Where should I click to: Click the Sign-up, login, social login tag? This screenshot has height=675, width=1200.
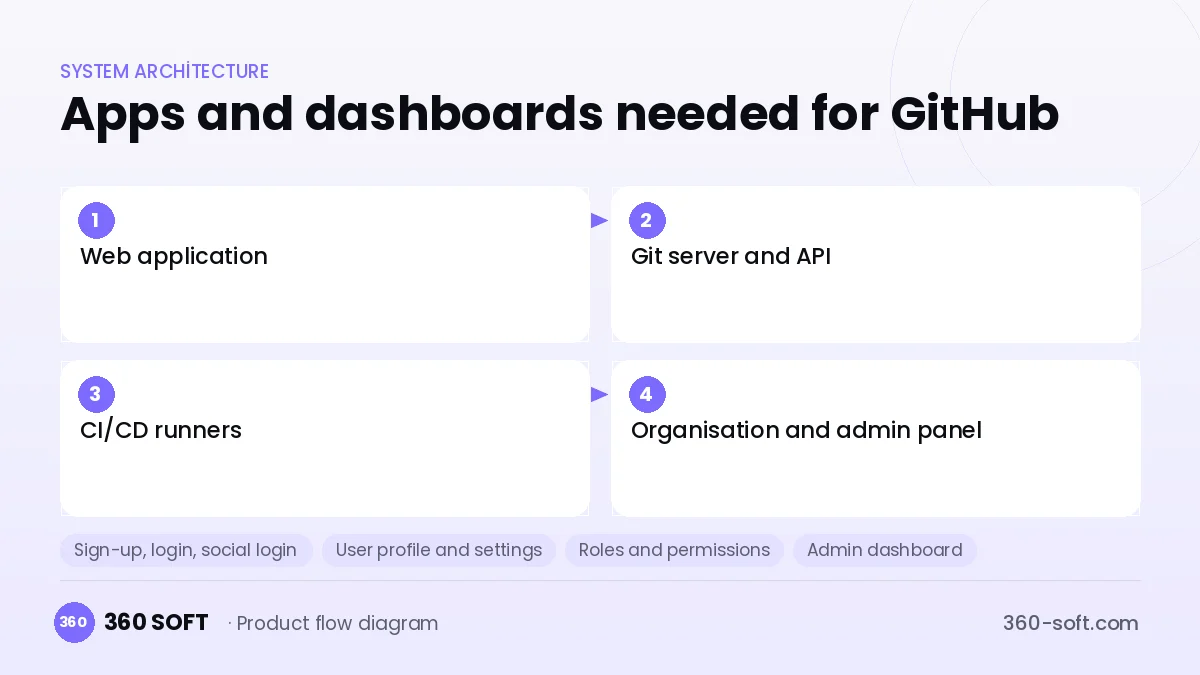pyautogui.click(x=186, y=550)
